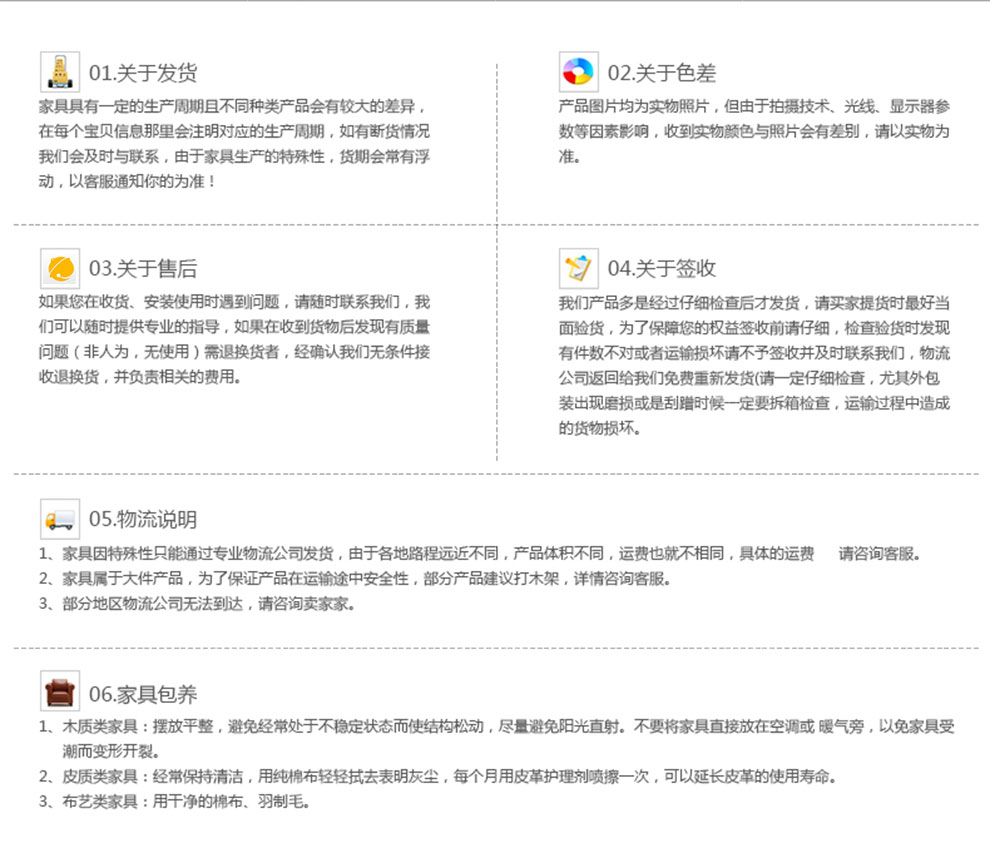Open the 04.关于签收 heading

click(662, 269)
